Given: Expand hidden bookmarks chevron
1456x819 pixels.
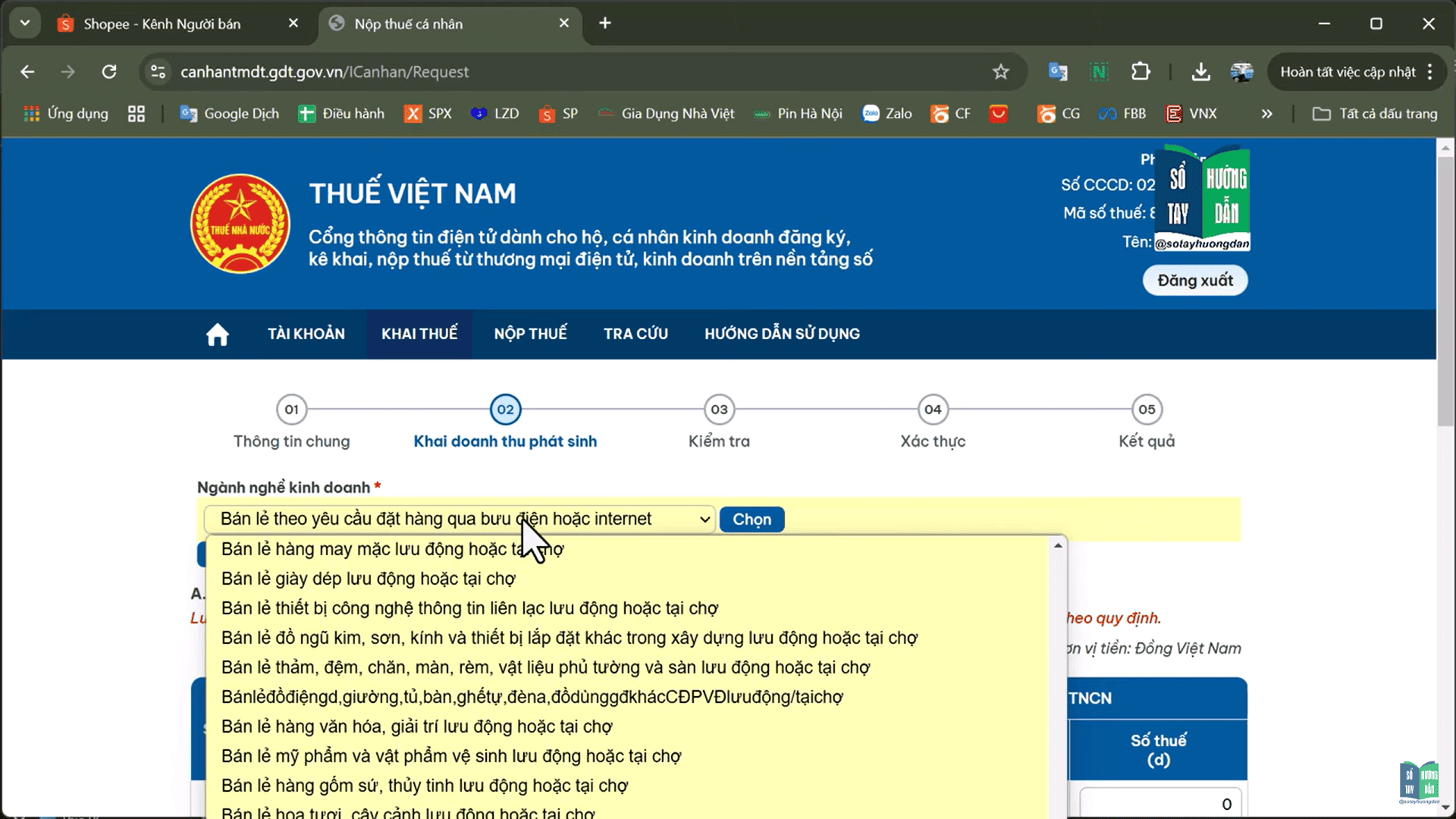Looking at the screenshot, I should click(1266, 114).
